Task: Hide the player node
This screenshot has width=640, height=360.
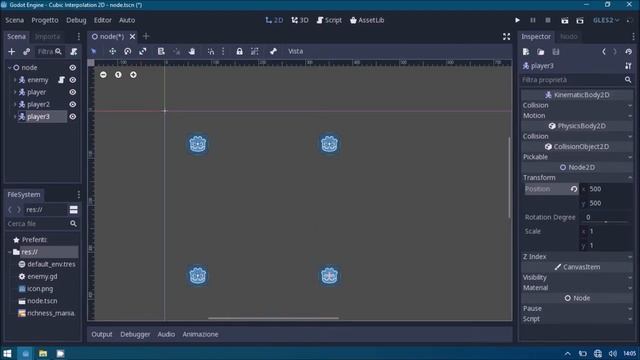Action: (73, 92)
